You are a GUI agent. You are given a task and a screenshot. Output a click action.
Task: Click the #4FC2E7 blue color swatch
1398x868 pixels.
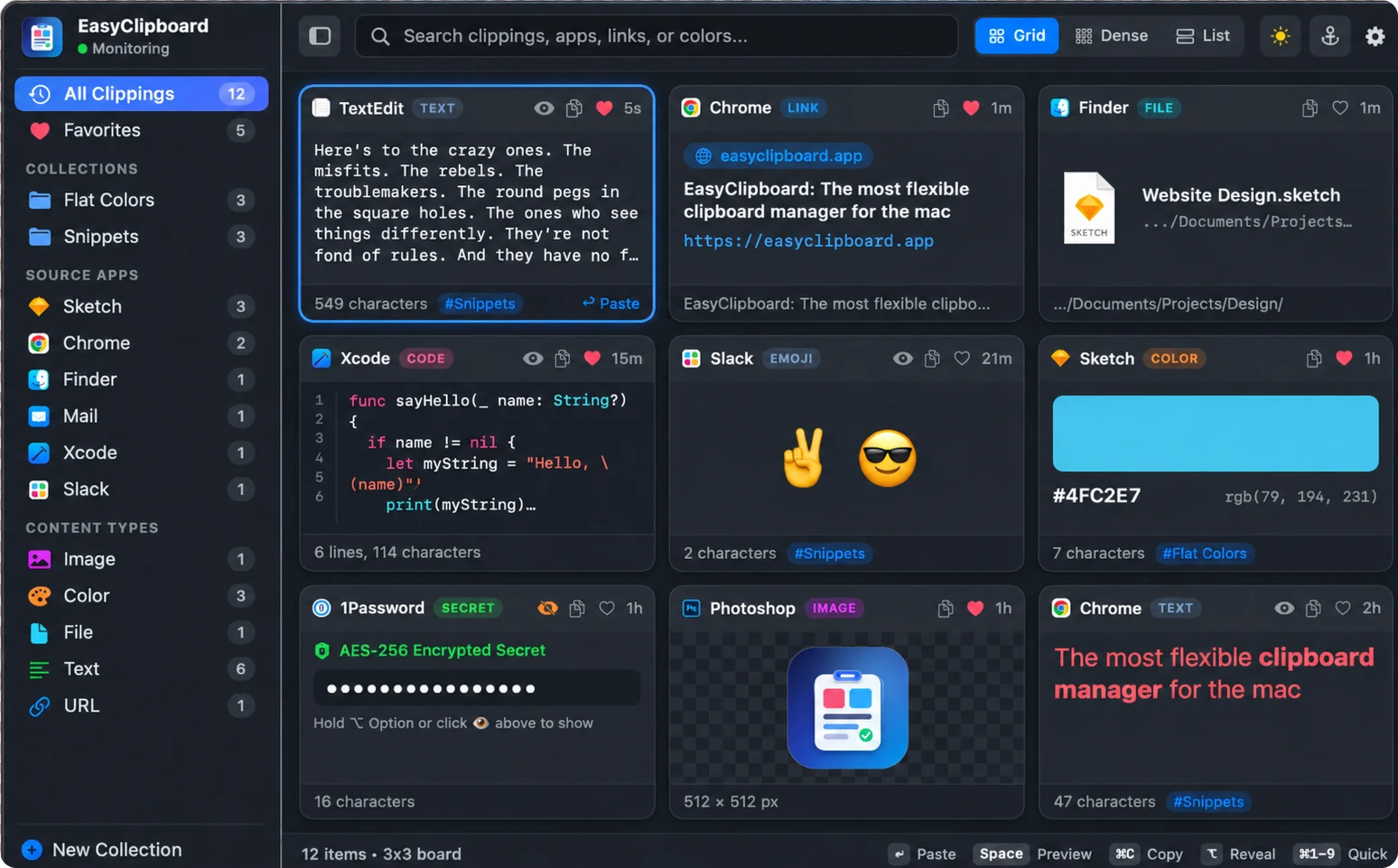pyautogui.click(x=1216, y=434)
